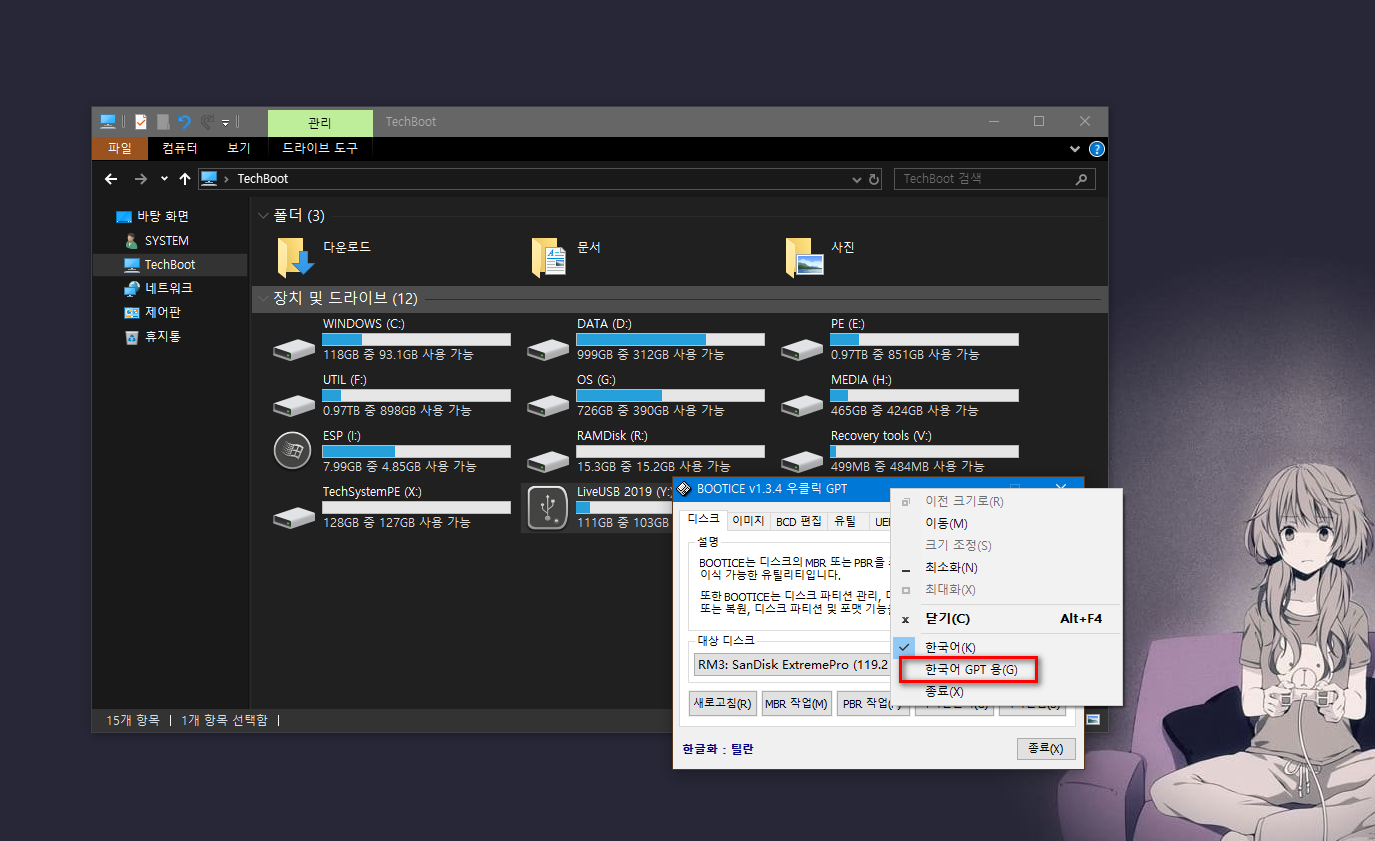1375x841 pixels.
Task: Click the magnifier icon in the search box
Action: 1081,179
